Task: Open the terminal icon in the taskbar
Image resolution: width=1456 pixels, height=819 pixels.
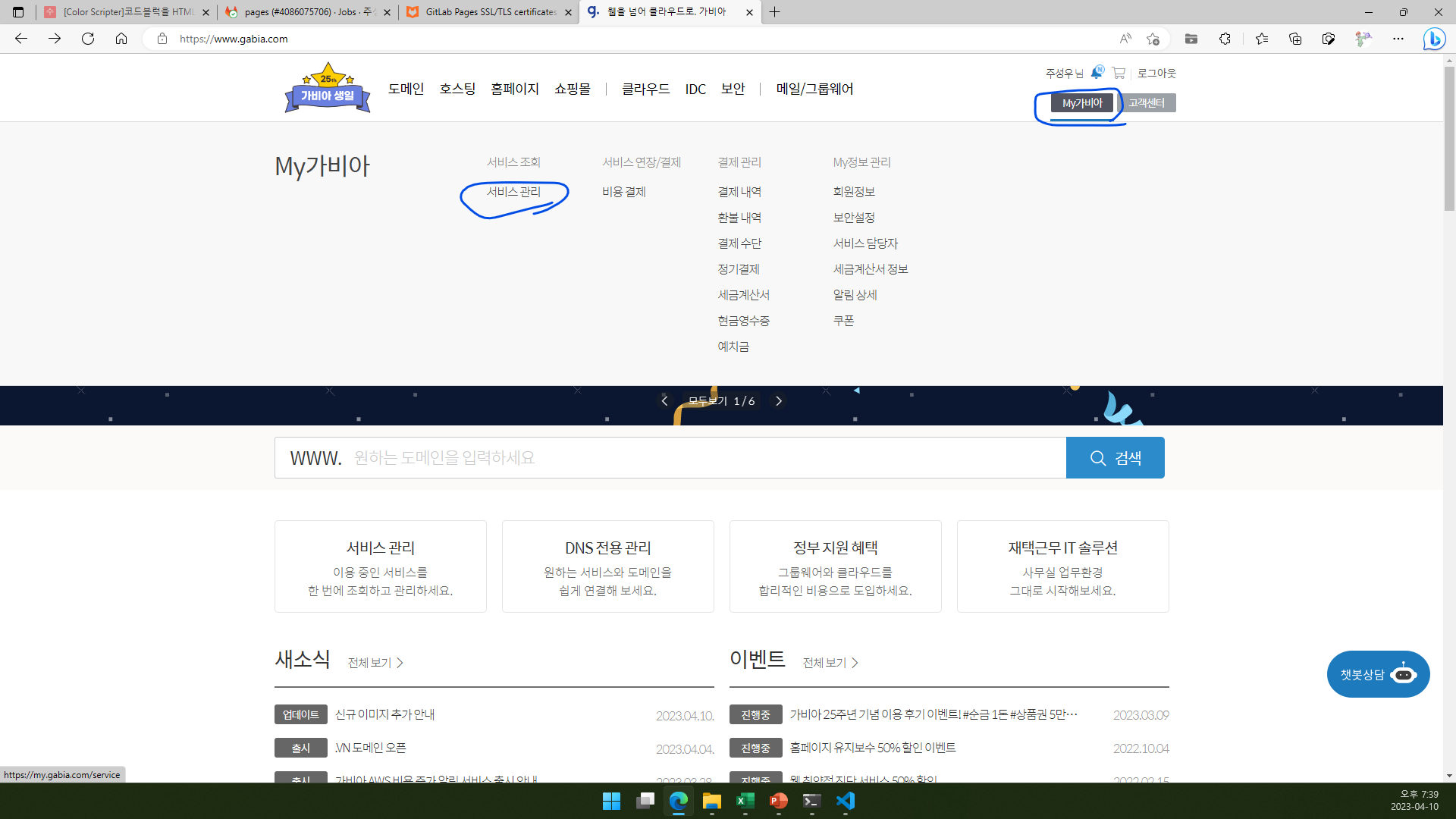Action: 811,801
